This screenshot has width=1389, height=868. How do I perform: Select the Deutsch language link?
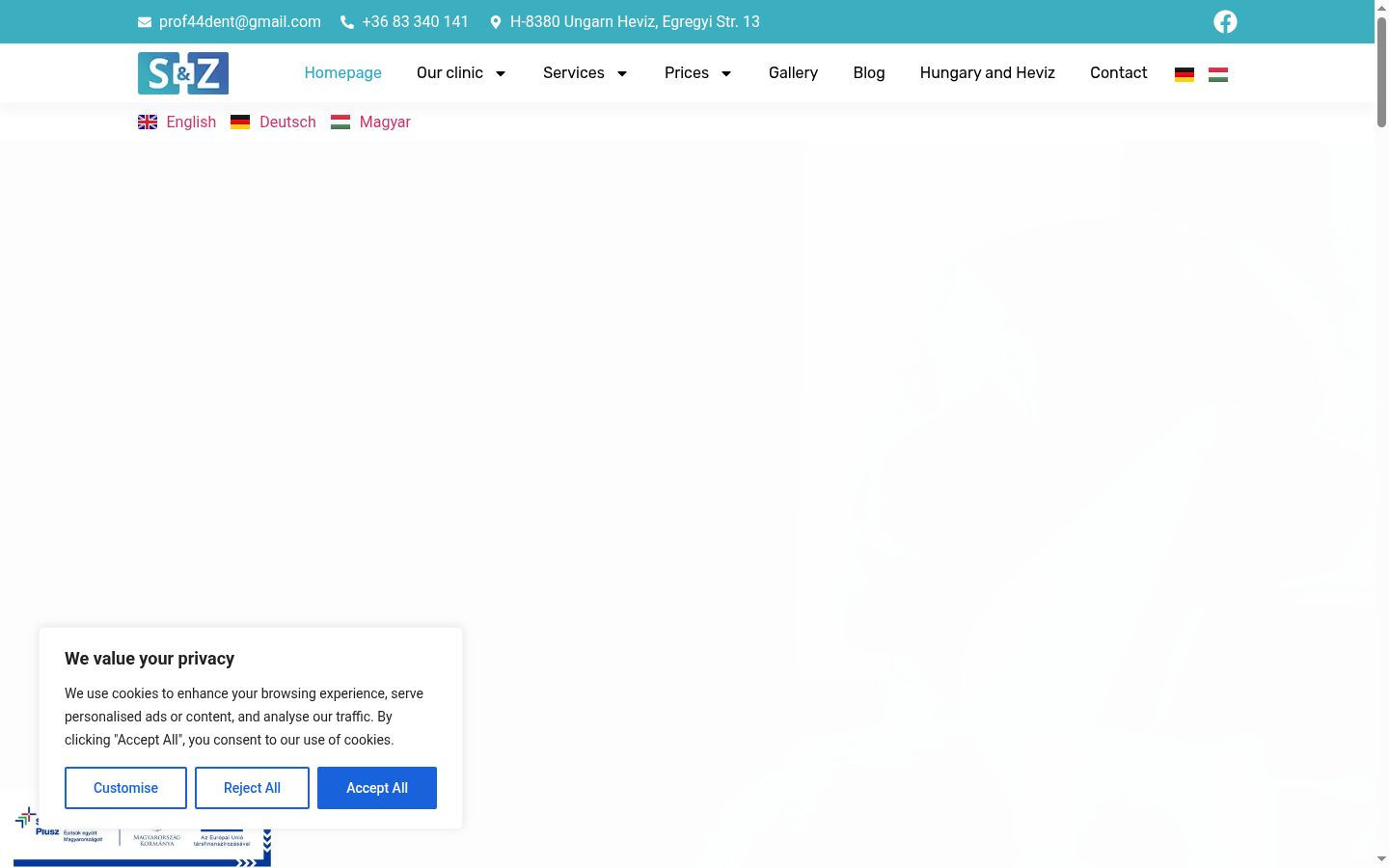point(287,122)
